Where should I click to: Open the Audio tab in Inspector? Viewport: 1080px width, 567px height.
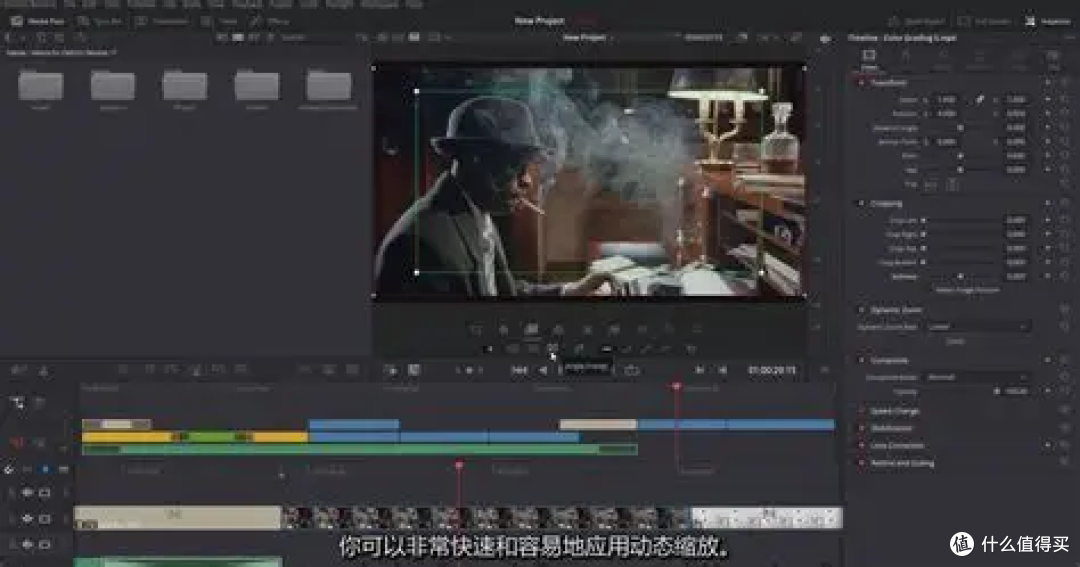906,59
